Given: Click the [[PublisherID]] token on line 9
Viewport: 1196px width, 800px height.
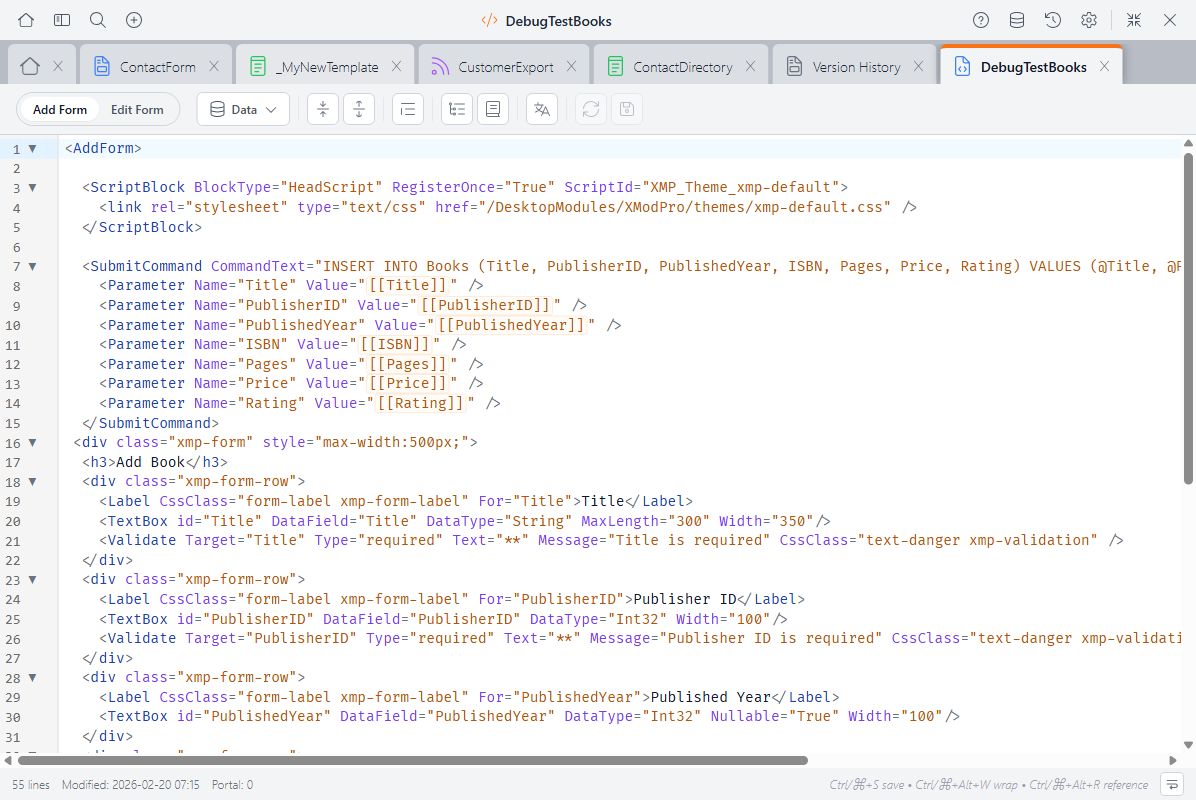Looking at the screenshot, I should [x=485, y=305].
